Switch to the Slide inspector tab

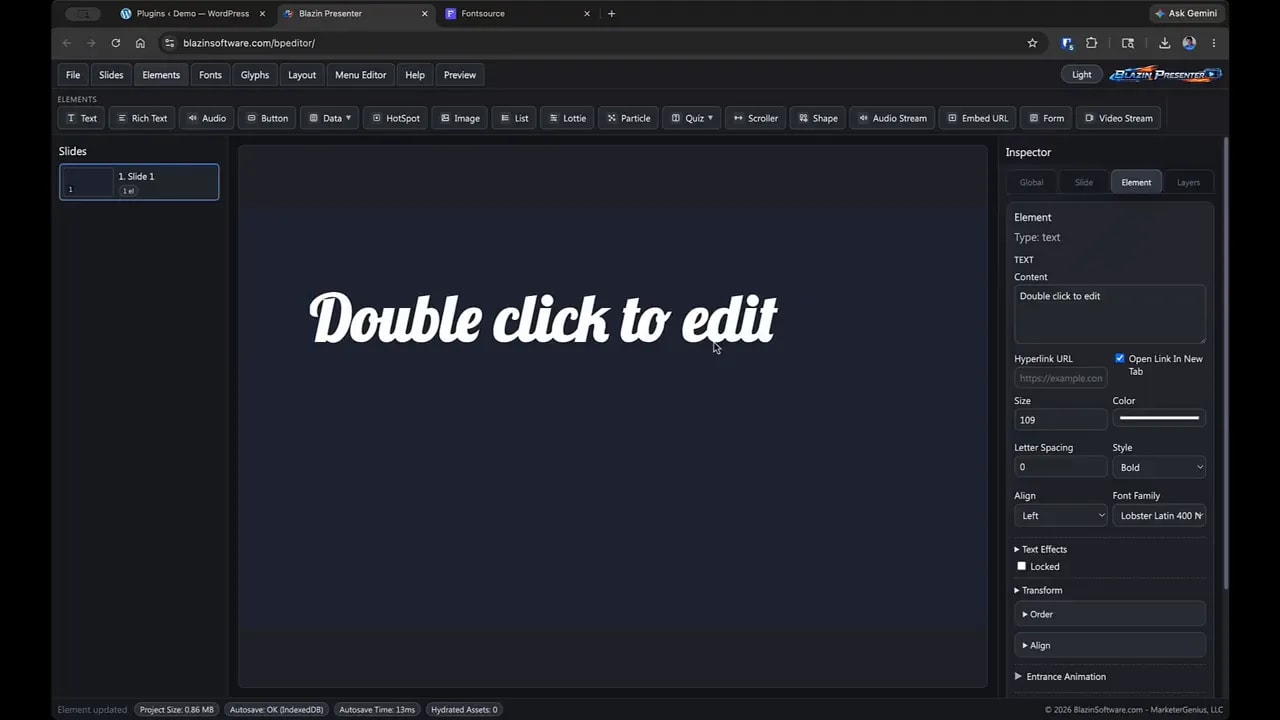click(x=1084, y=182)
